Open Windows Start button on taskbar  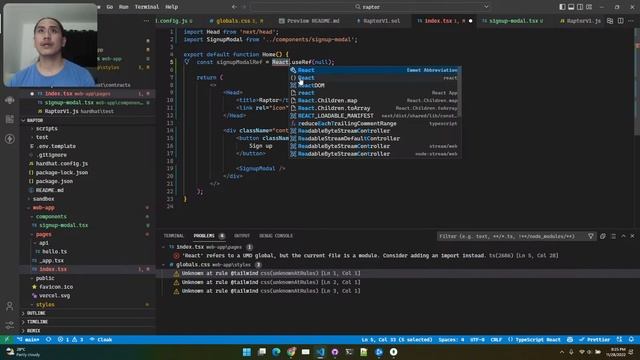(247, 352)
